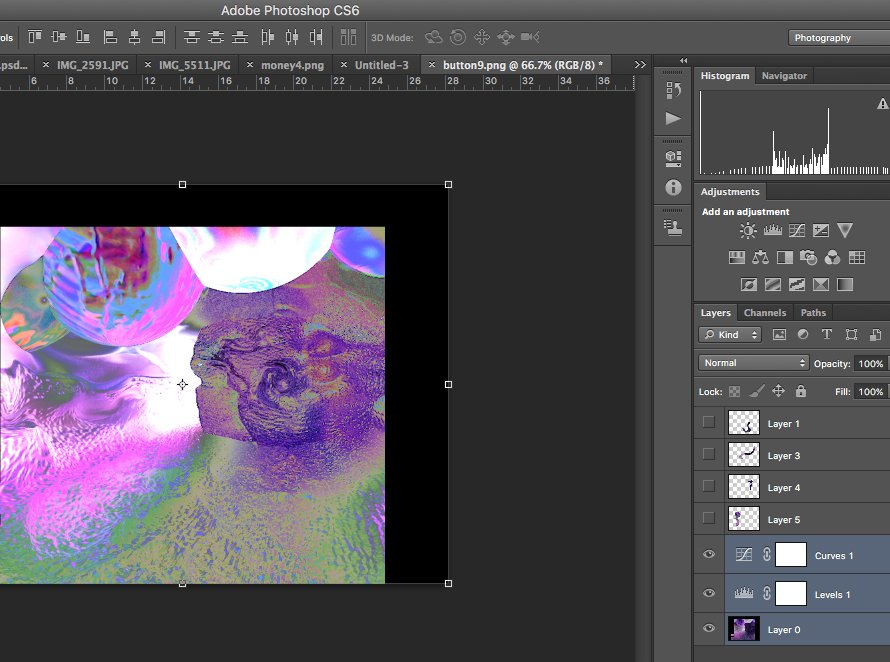Add a Black & White adjustment
The height and width of the screenshot is (662, 890).
(785, 258)
